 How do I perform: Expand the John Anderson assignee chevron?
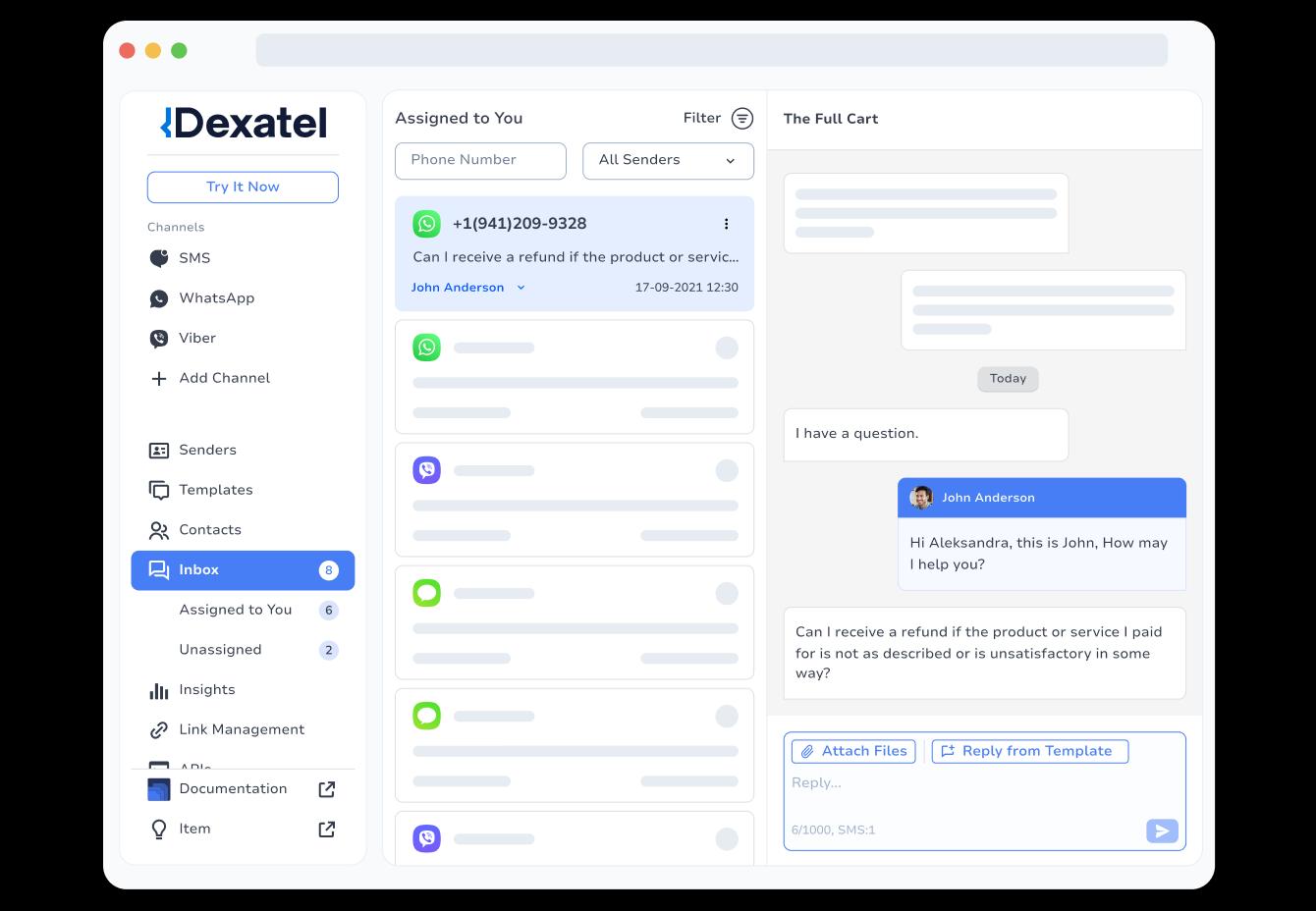coord(521,288)
